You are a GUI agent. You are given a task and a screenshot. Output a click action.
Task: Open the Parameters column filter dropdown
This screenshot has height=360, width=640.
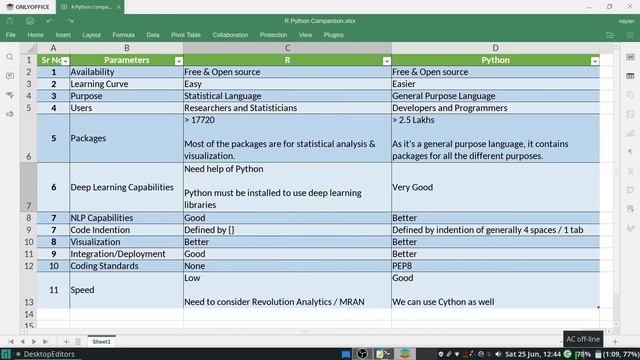(x=179, y=61)
